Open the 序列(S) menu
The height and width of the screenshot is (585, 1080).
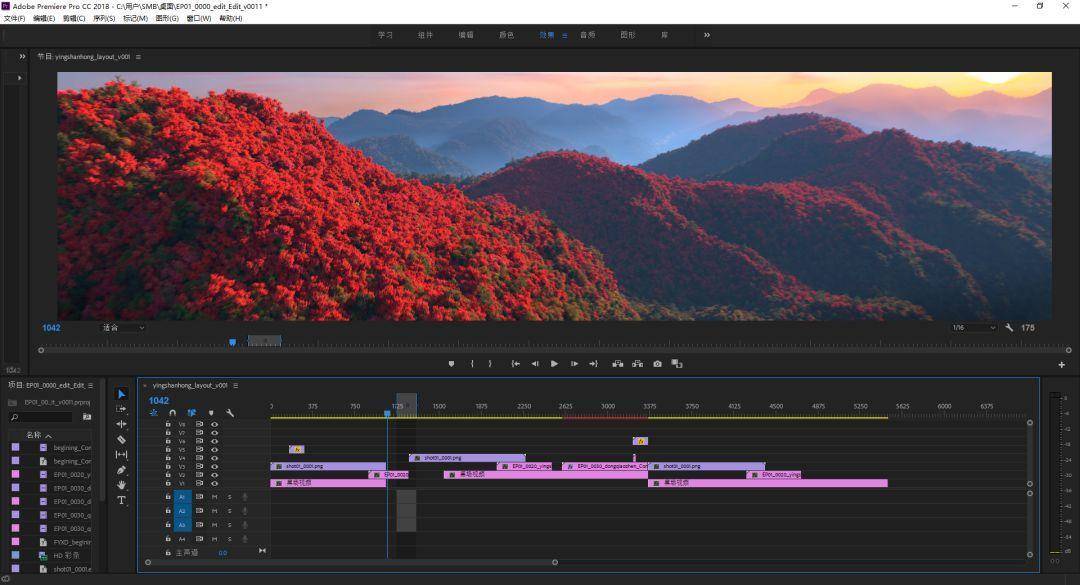(104, 18)
